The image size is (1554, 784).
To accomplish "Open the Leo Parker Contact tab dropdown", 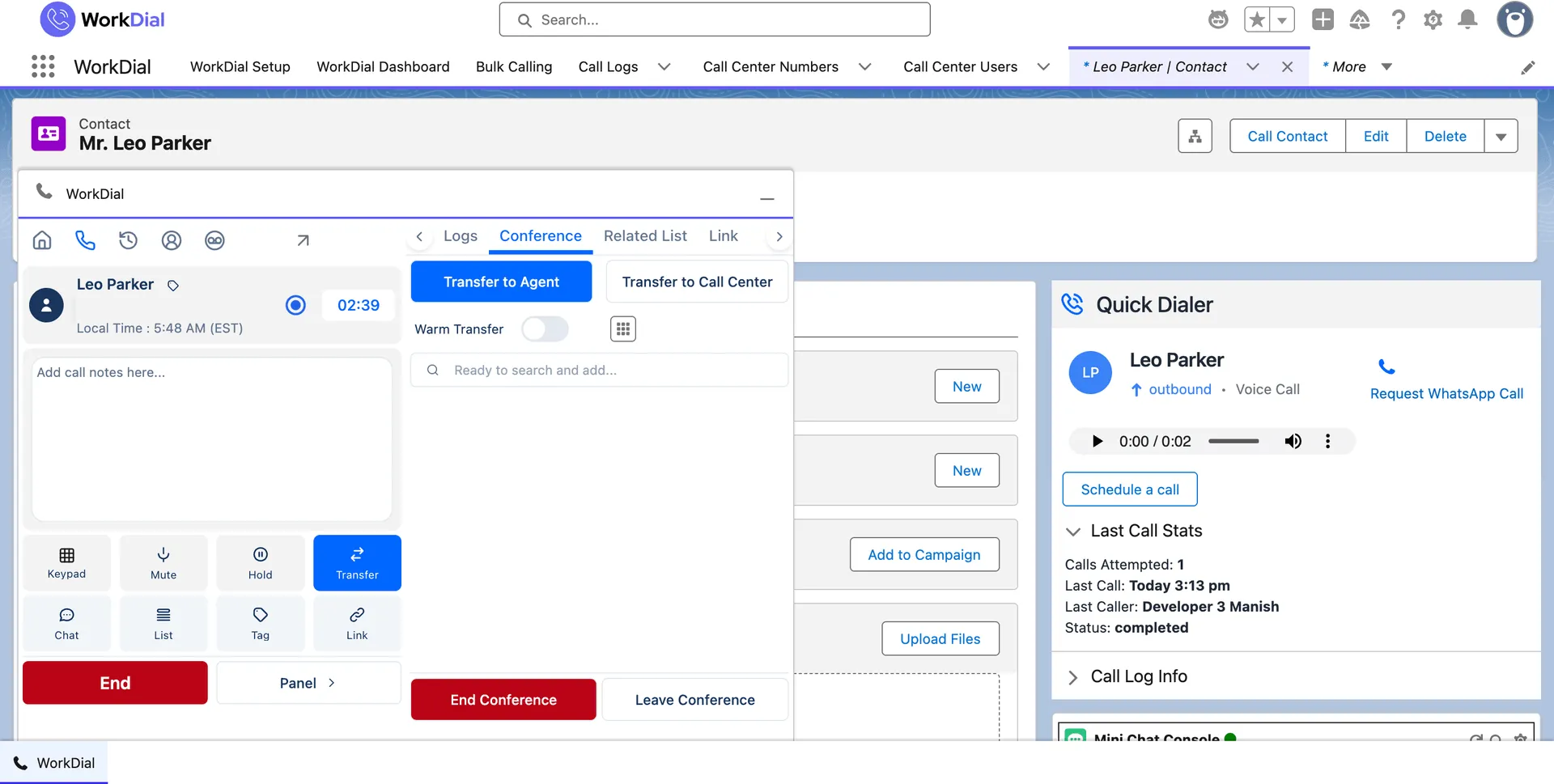I will point(1252,67).
